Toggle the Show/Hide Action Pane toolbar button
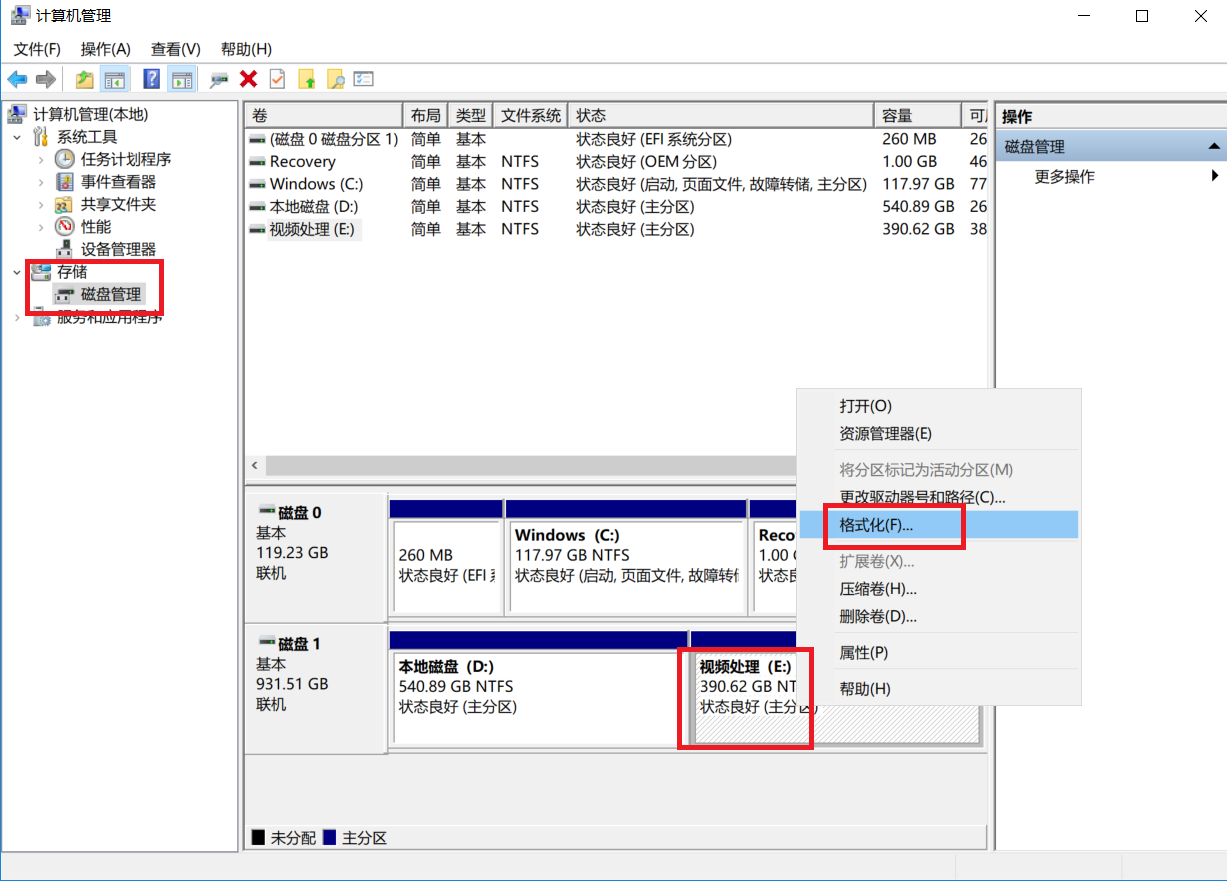Screen dimensions: 1227x881 (181, 79)
